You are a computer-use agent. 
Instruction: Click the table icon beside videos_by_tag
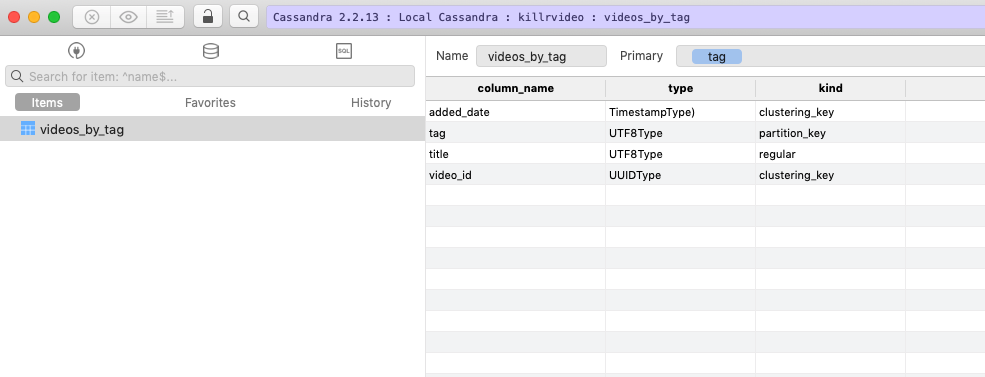tap(28, 129)
